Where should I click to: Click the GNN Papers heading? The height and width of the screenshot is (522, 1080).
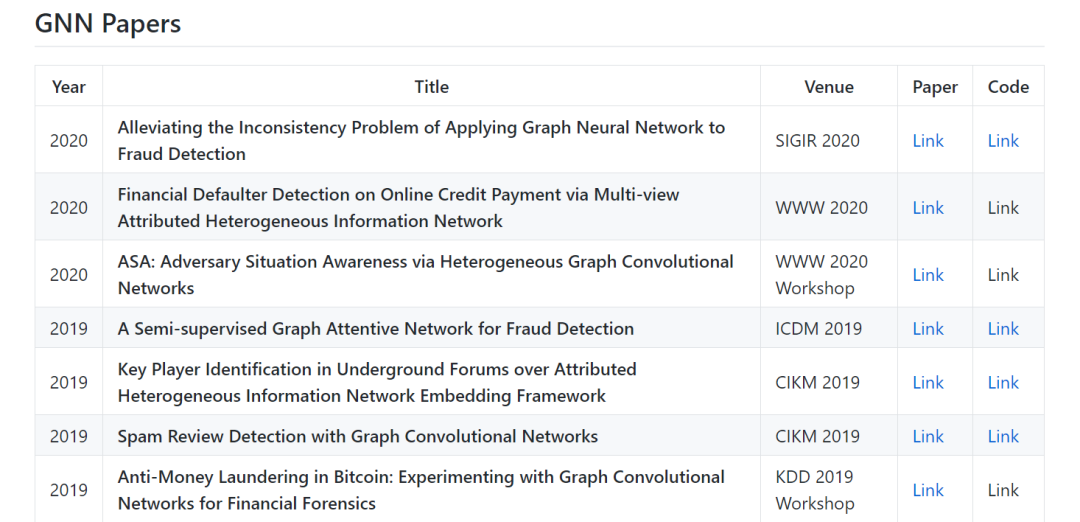point(108,24)
